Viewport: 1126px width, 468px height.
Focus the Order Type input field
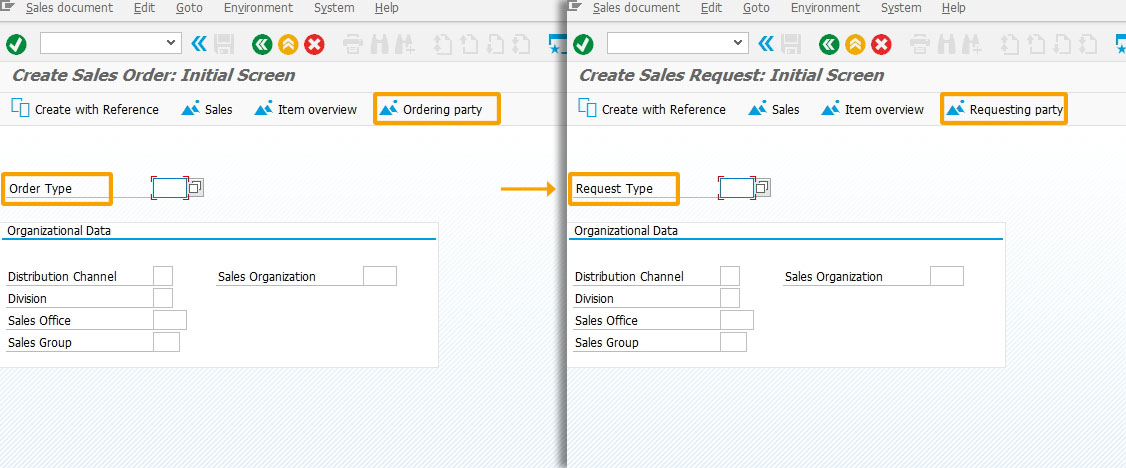click(170, 188)
